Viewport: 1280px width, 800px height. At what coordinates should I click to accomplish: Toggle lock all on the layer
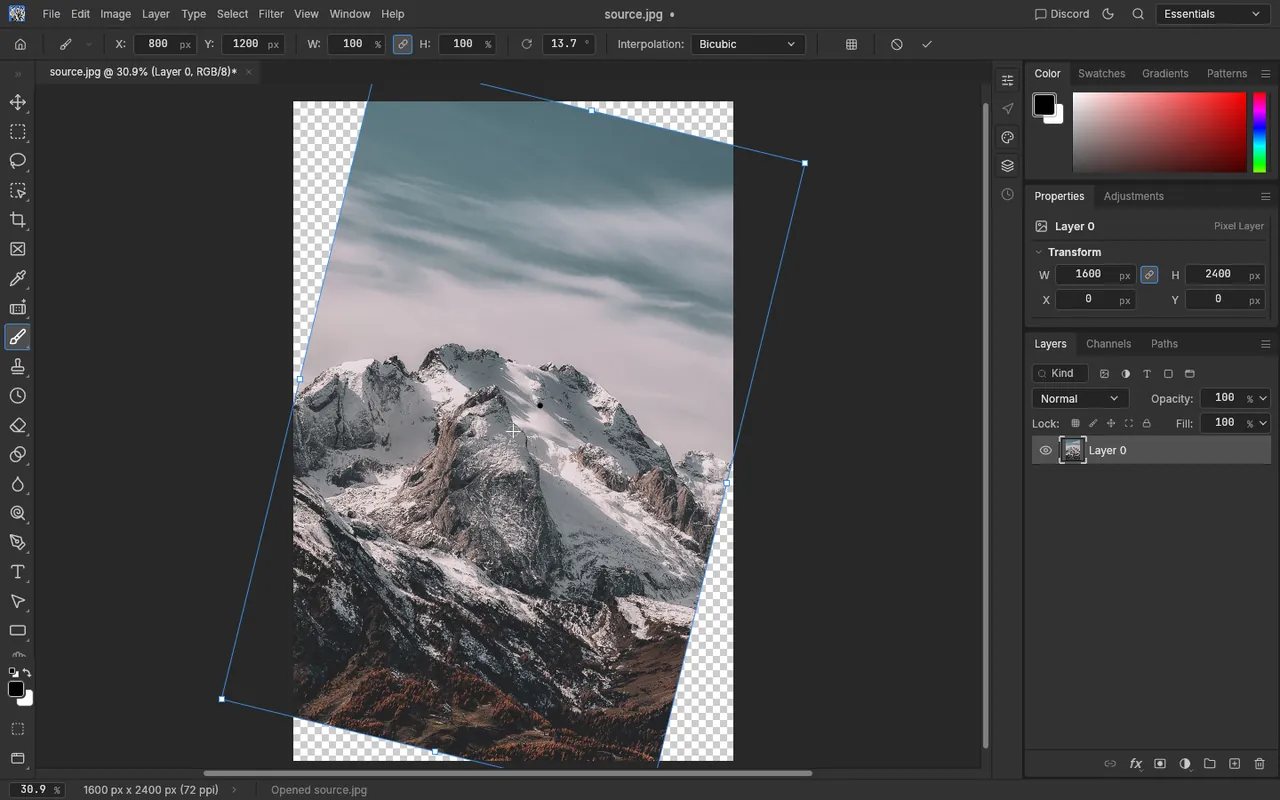tap(1147, 424)
